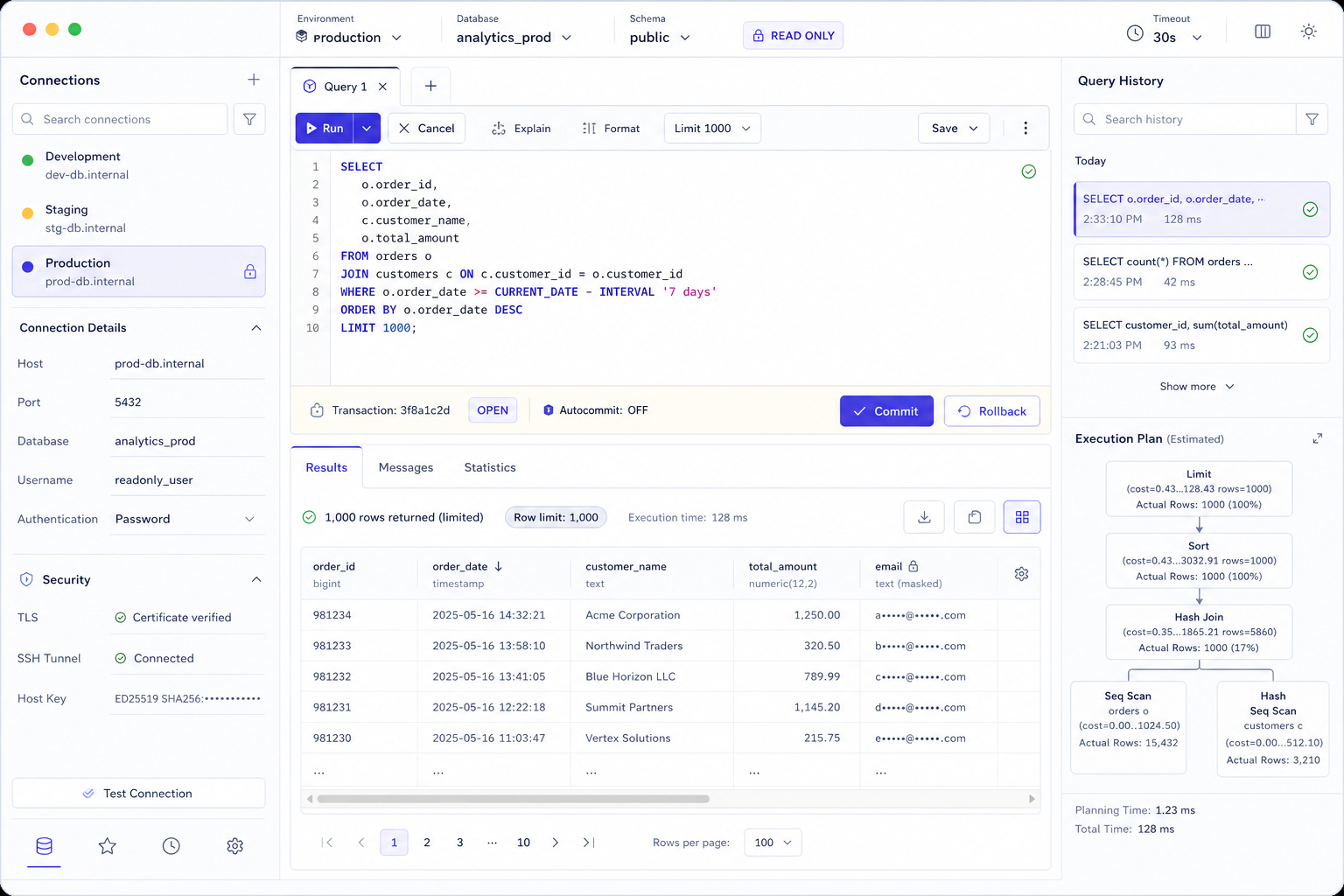The height and width of the screenshot is (896, 1344).
Task: Open favorites star in bottom nav
Action: (108, 846)
